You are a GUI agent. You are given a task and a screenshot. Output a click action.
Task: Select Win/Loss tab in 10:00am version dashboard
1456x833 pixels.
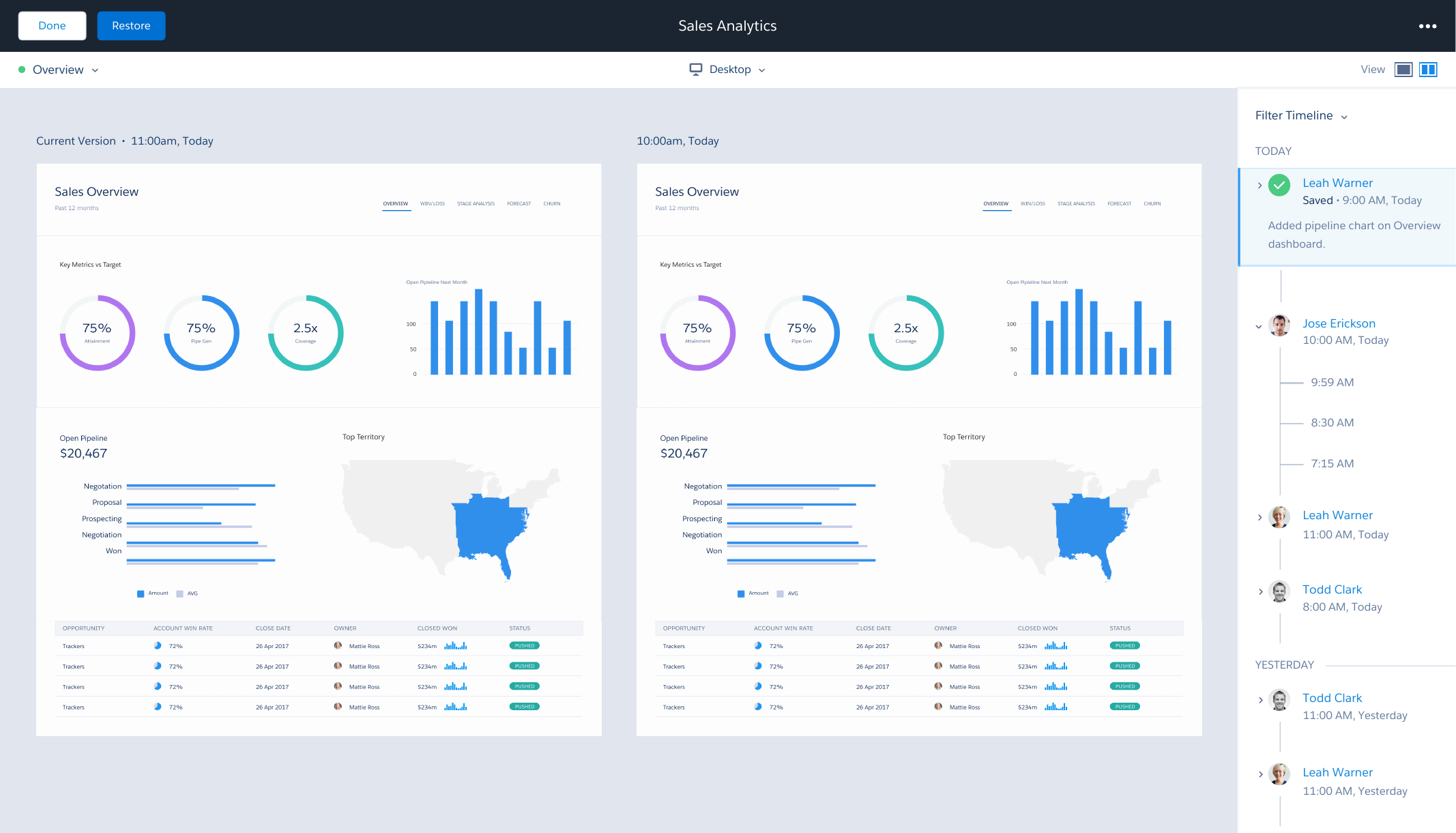(1033, 204)
